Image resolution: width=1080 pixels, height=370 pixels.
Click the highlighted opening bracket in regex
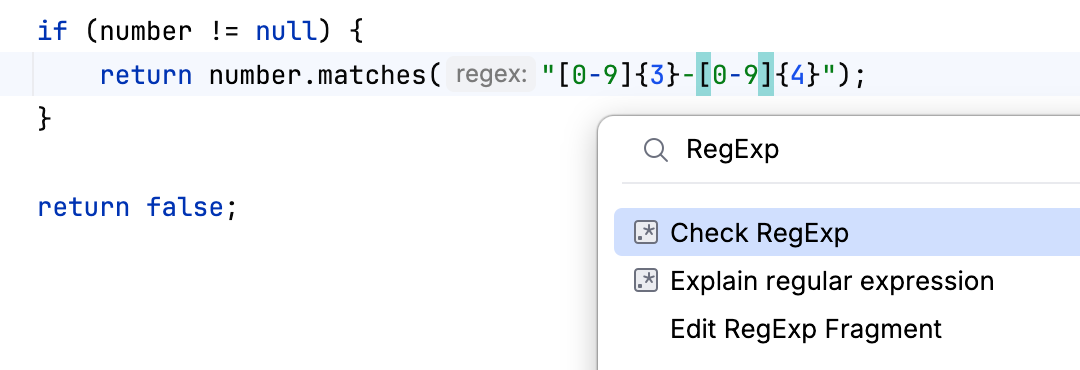click(x=703, y=74)
